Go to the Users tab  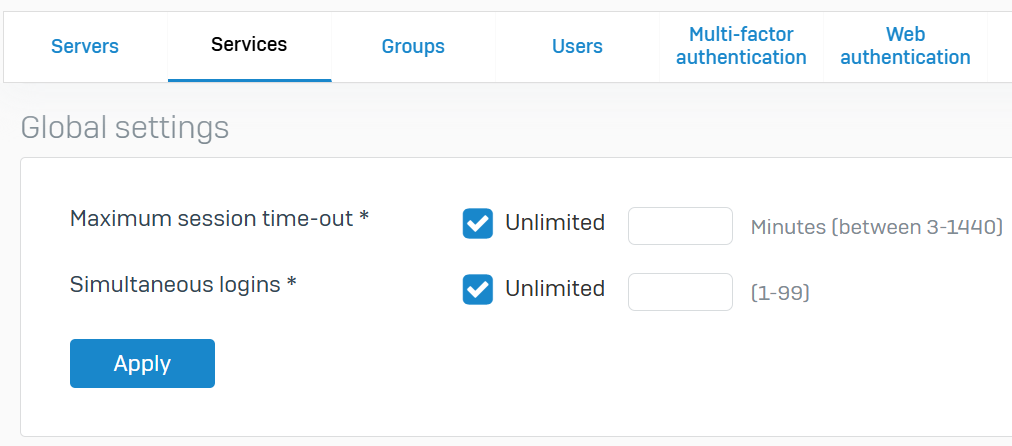pos(577,46)
